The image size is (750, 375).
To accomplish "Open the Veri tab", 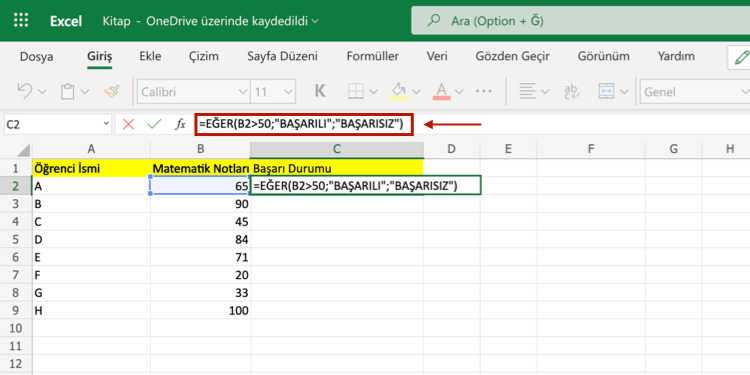I will (x=437, y=56).
